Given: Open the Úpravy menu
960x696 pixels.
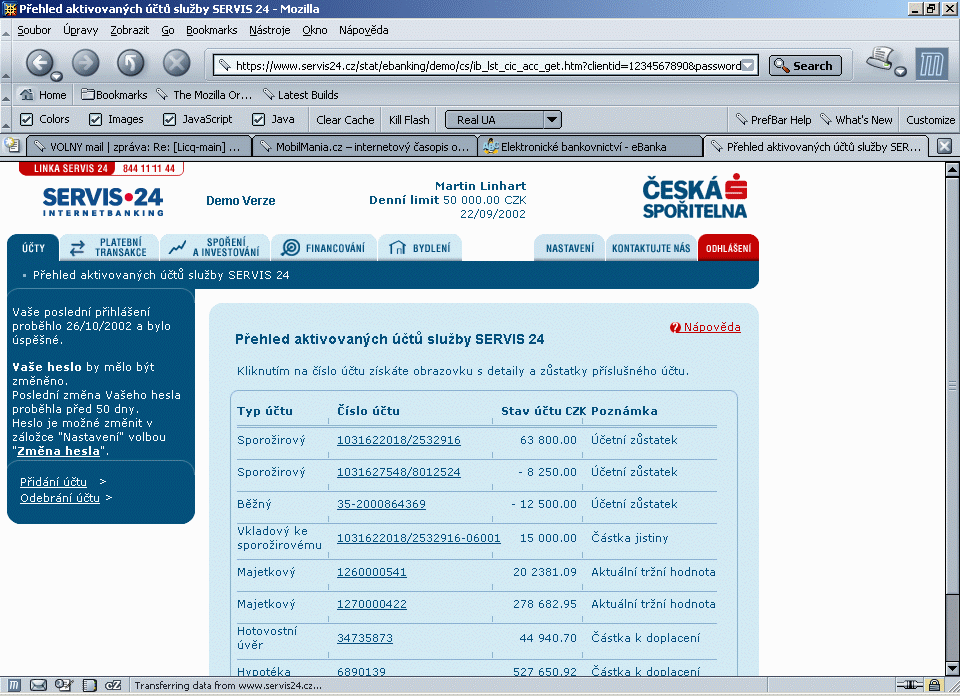Looking at the screenshot, I should 81,30.
